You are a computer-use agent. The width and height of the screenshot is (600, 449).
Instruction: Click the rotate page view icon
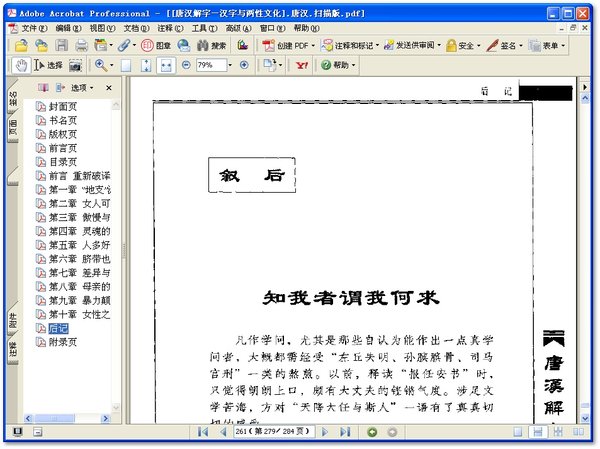[x=271, y=65]
